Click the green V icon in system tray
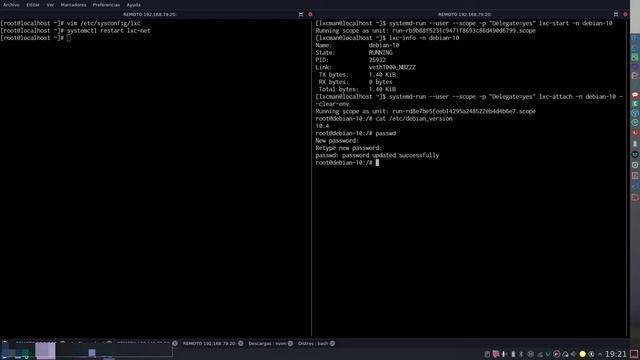 point(548,354)
